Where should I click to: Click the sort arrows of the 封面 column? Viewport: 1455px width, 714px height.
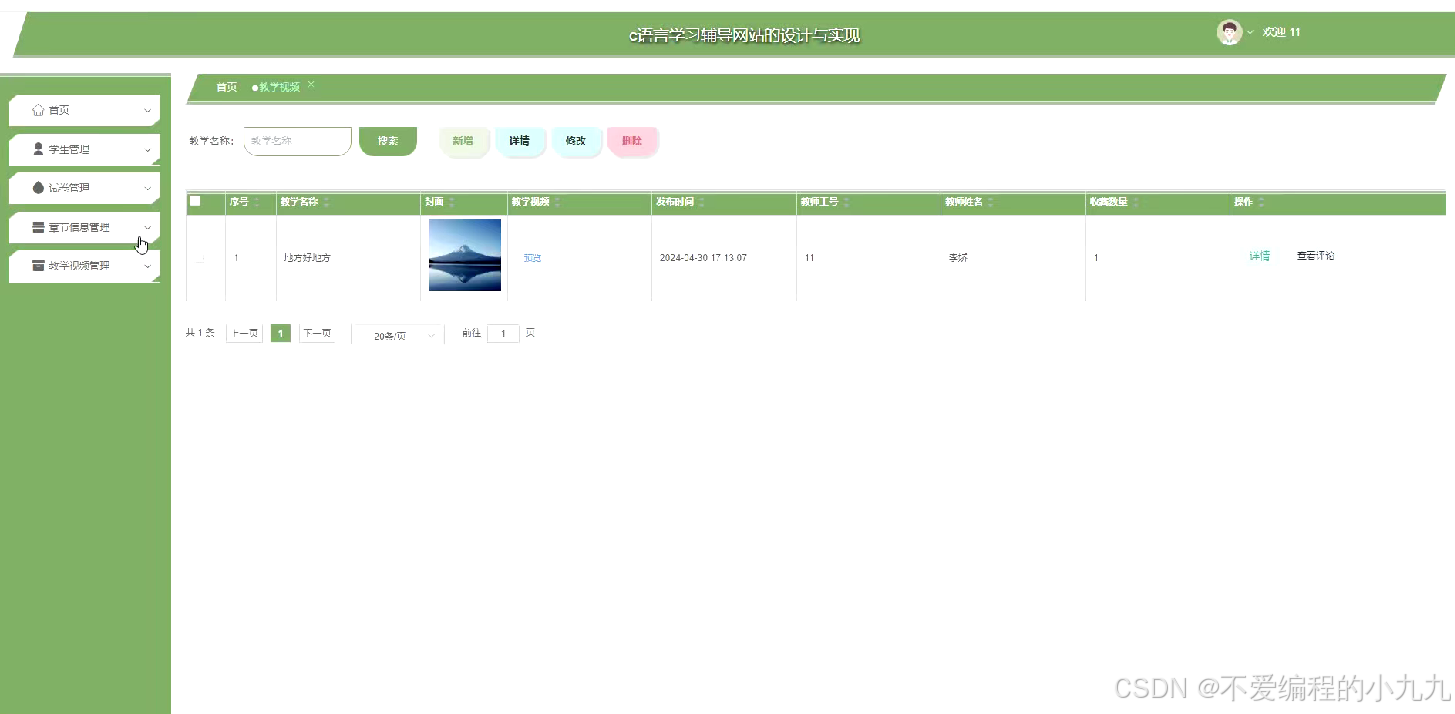tap(452, 203)
